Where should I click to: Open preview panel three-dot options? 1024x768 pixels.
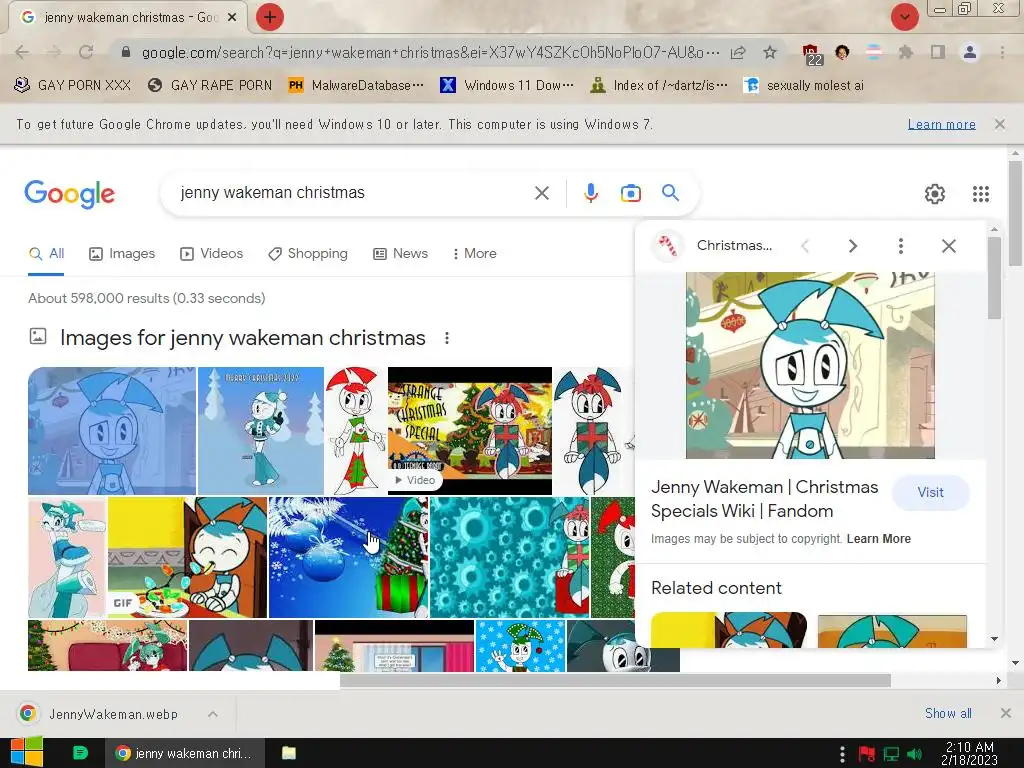pos(901,246)
